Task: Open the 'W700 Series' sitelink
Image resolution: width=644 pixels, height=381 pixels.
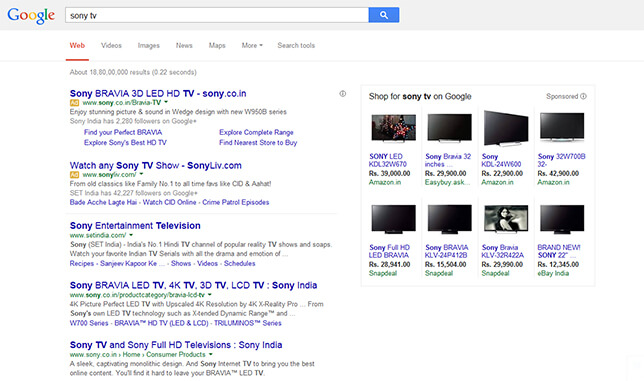Action: (x=89, y=323)
